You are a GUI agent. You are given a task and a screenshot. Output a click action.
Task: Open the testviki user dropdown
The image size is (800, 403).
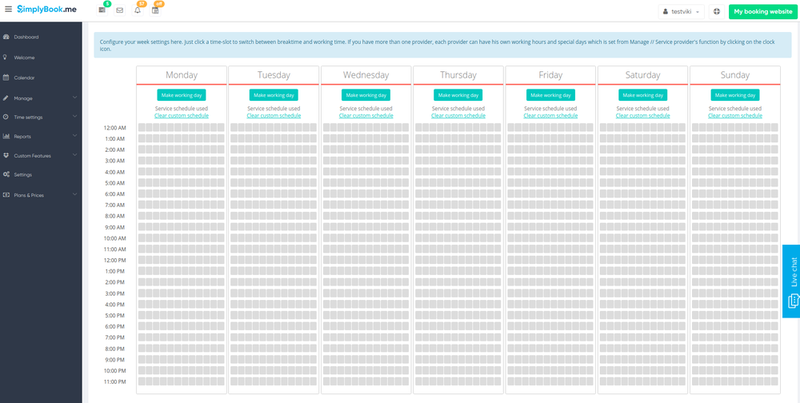point(682,11)
